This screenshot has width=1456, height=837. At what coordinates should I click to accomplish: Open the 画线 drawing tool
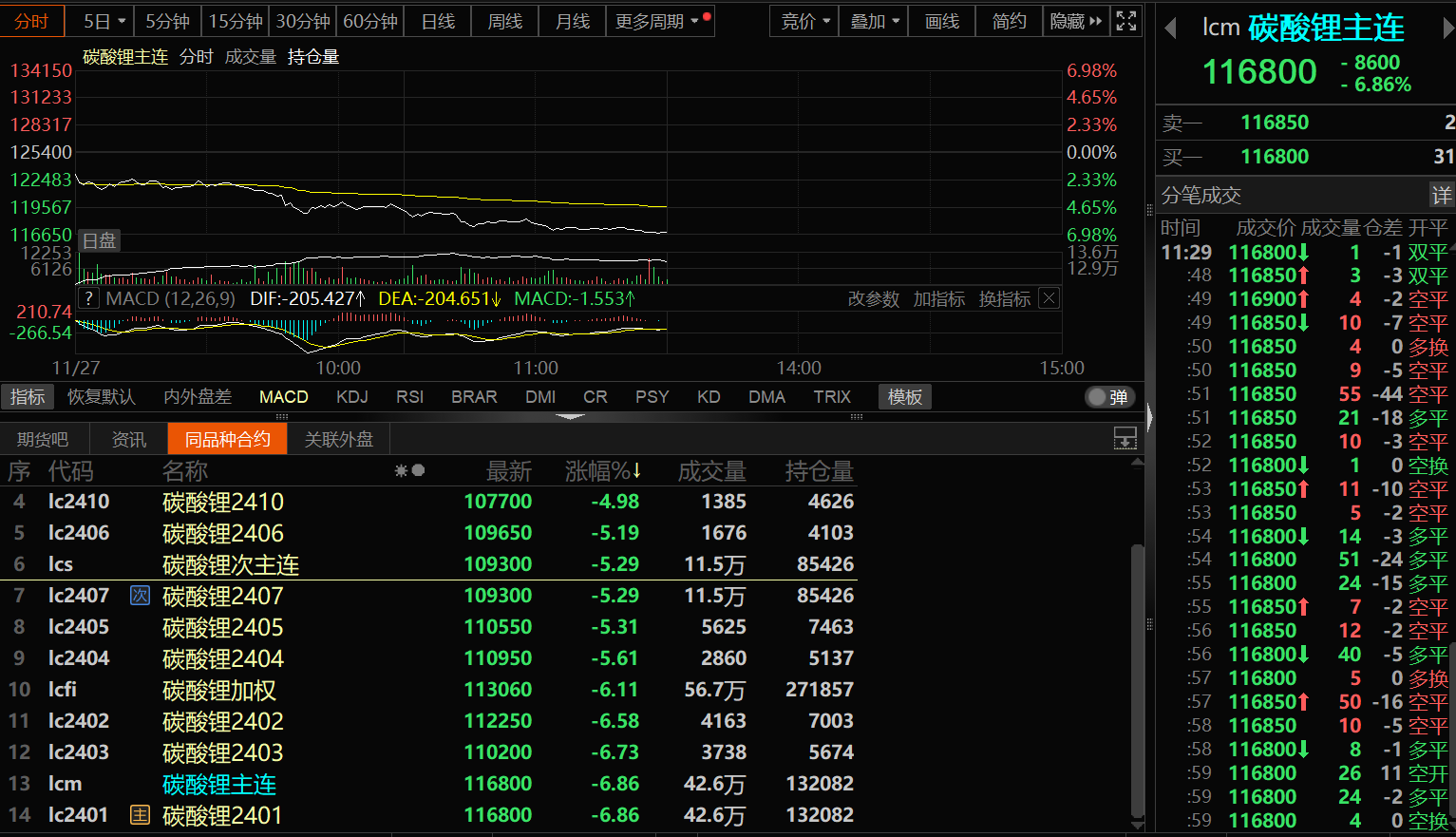942,21
